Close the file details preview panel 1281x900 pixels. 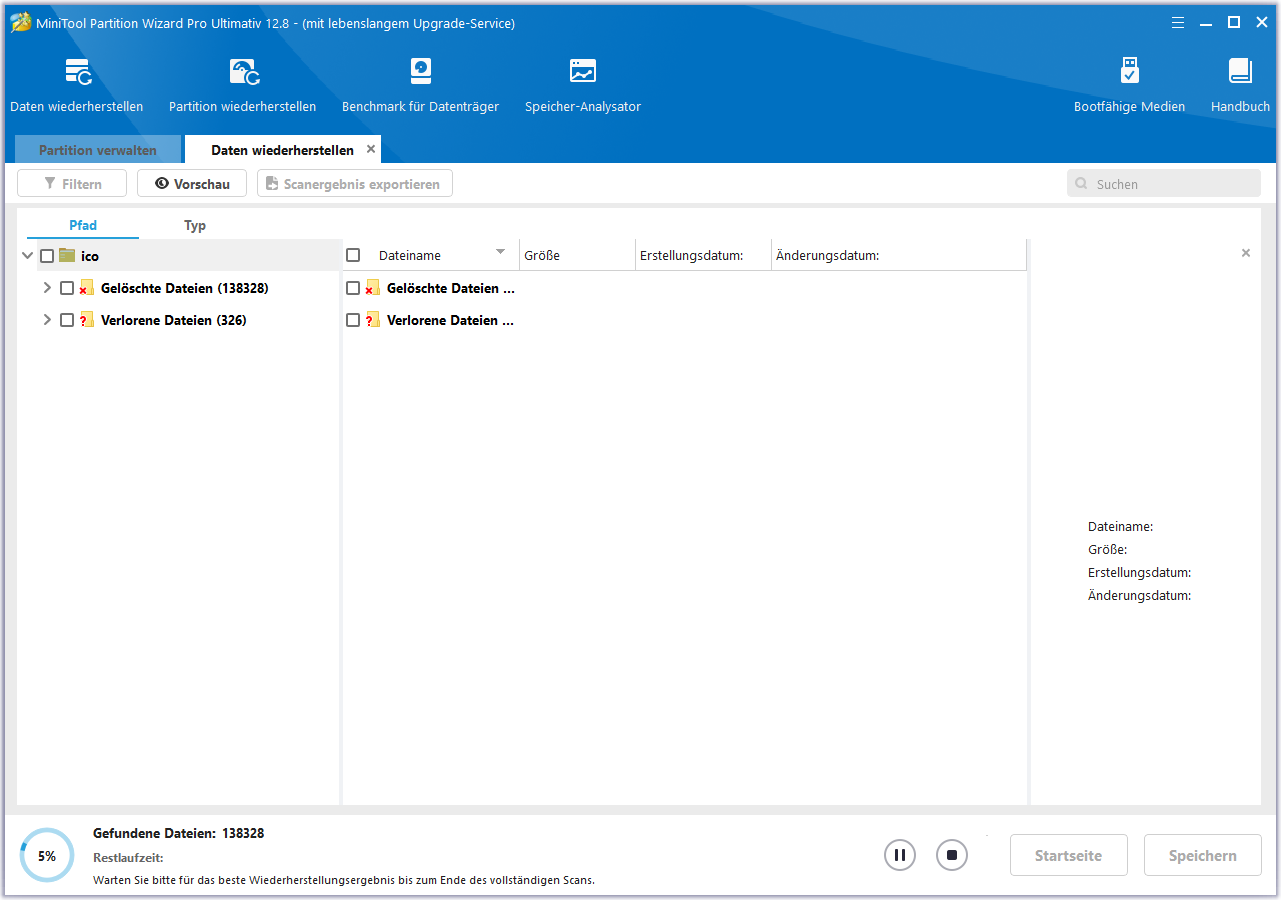[x=1246, y=253]
